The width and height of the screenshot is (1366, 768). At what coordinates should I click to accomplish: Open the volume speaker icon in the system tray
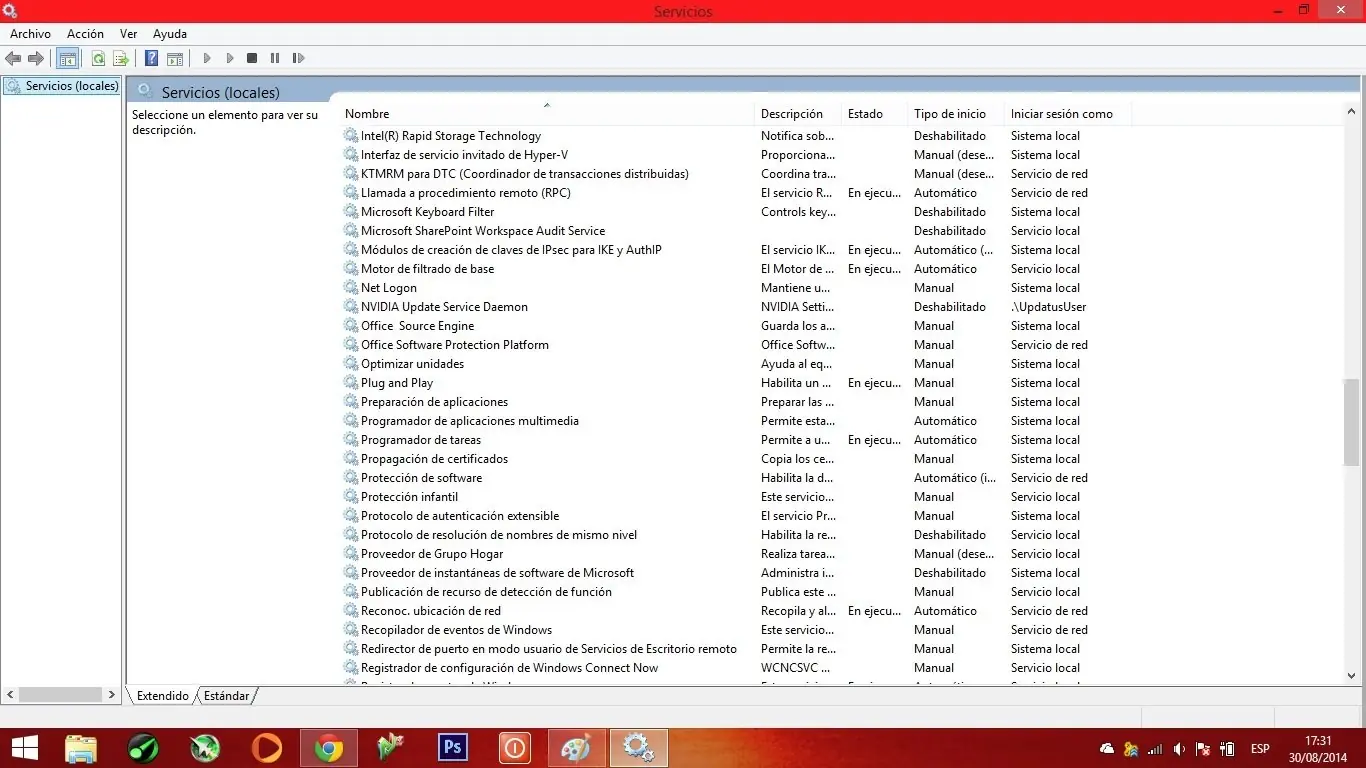tap(1180, 749)
